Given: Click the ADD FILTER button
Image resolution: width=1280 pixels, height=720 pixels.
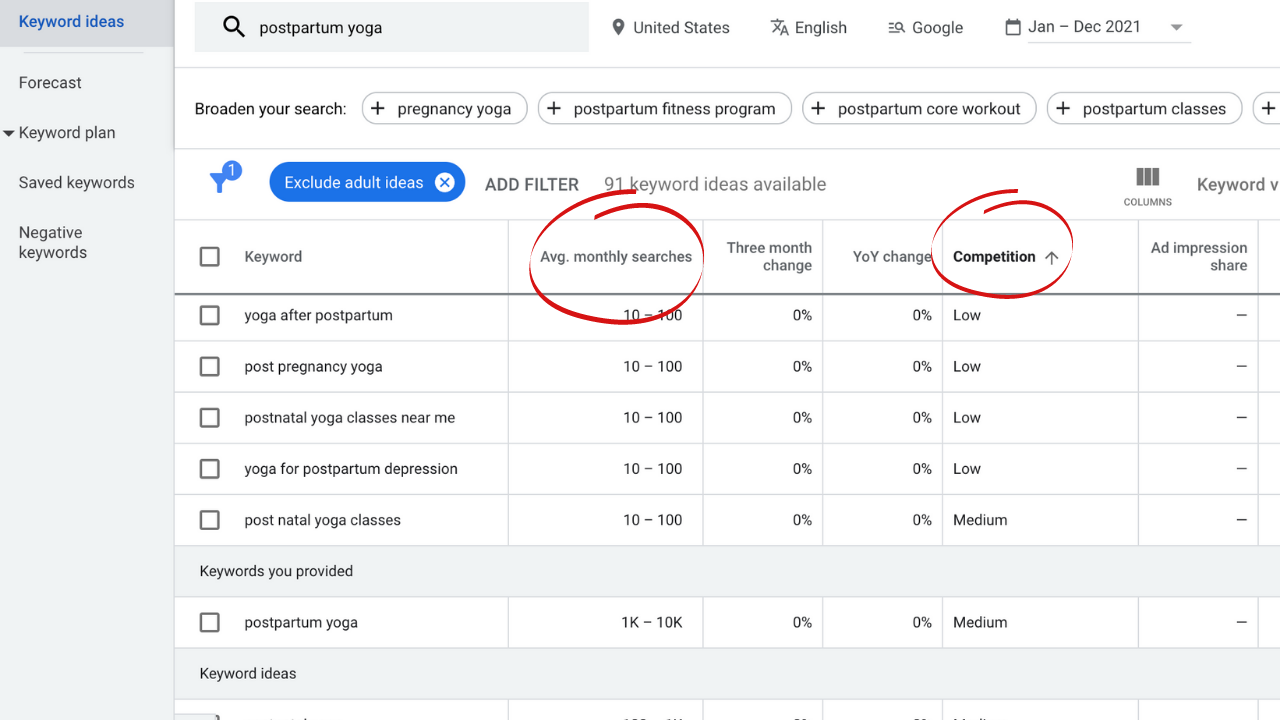Looking at the screenshot, I should coord(532,184).
